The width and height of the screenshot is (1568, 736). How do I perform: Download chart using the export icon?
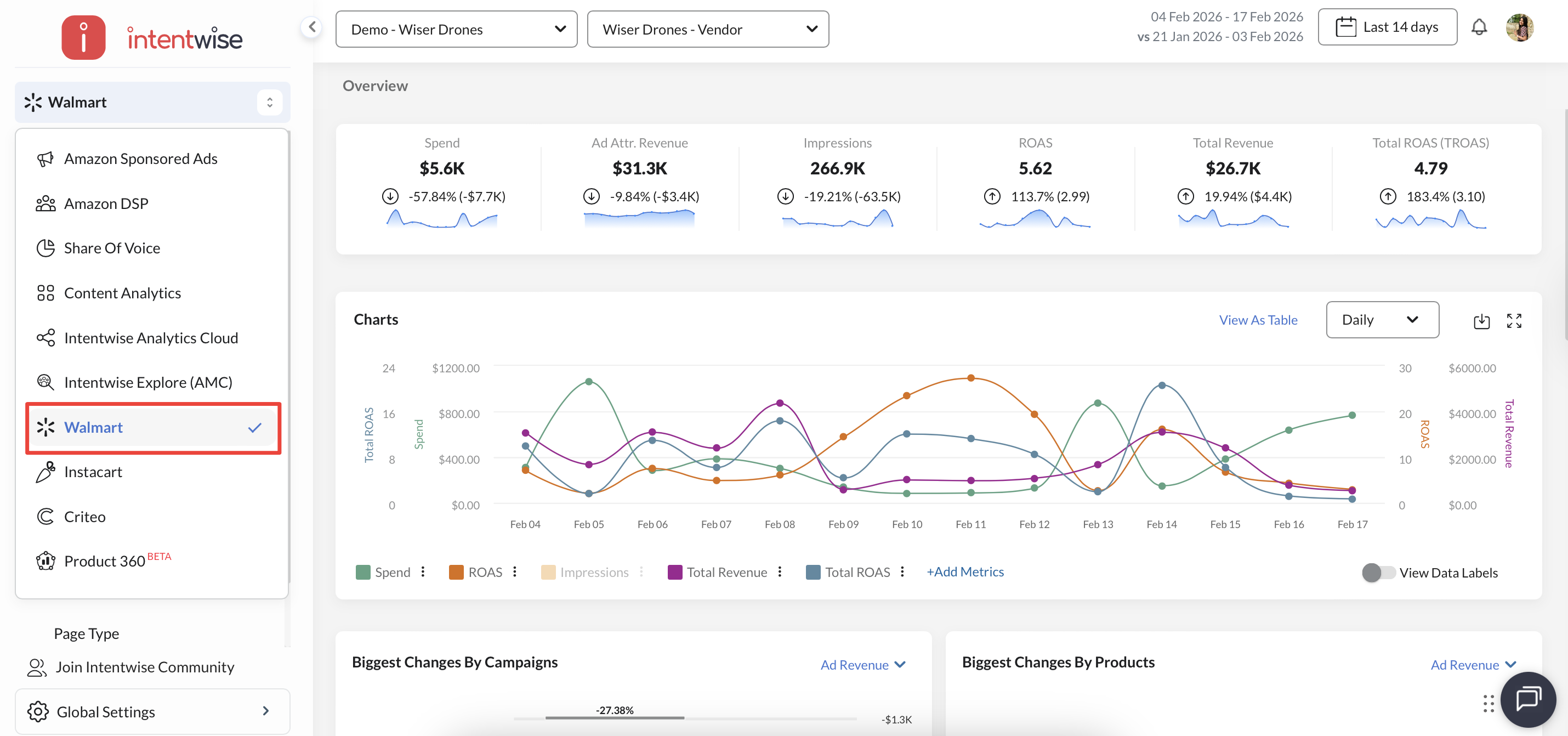(x=1481, y=321)
